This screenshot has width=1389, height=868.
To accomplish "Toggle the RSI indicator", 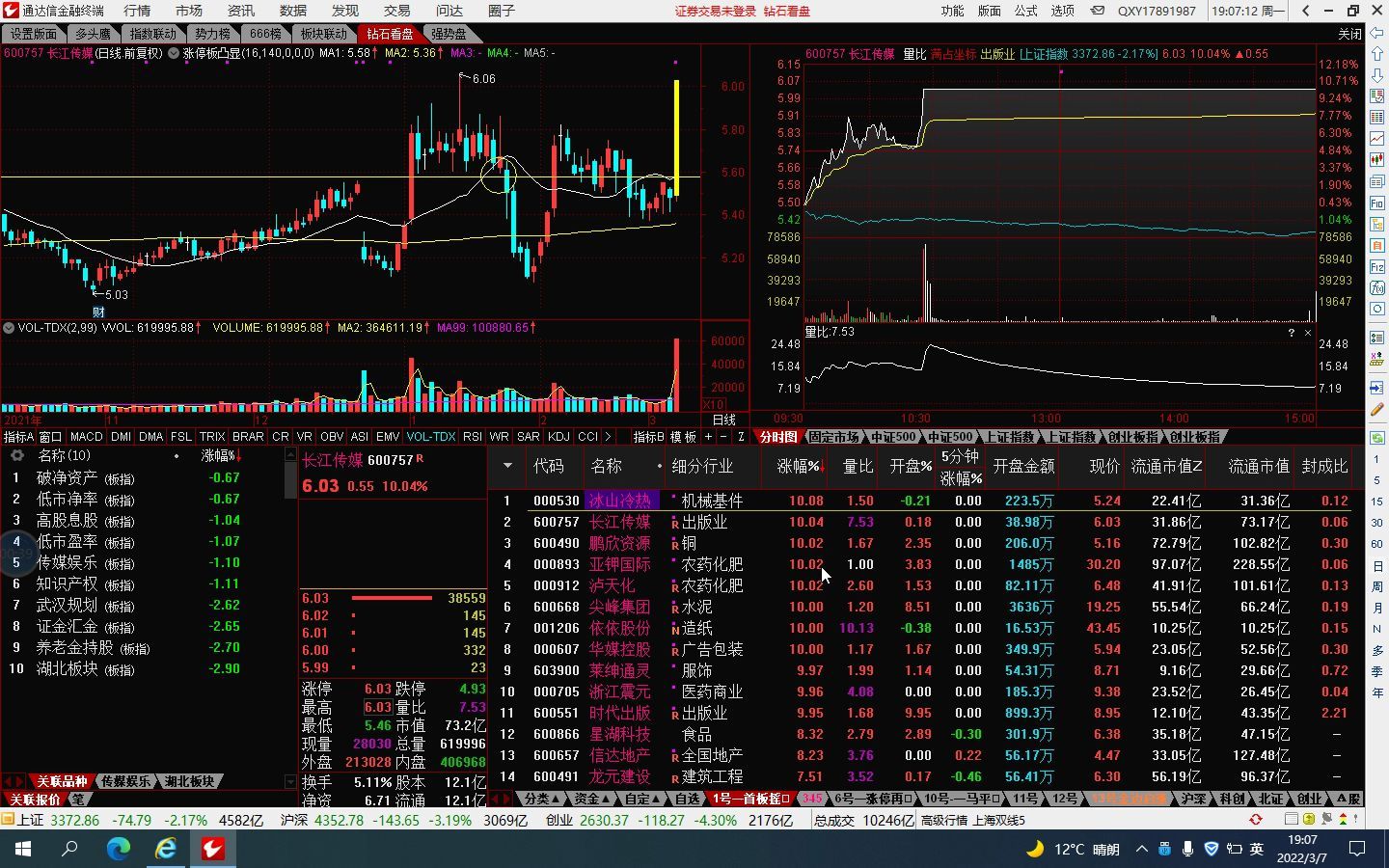I will tap(473, 436).
